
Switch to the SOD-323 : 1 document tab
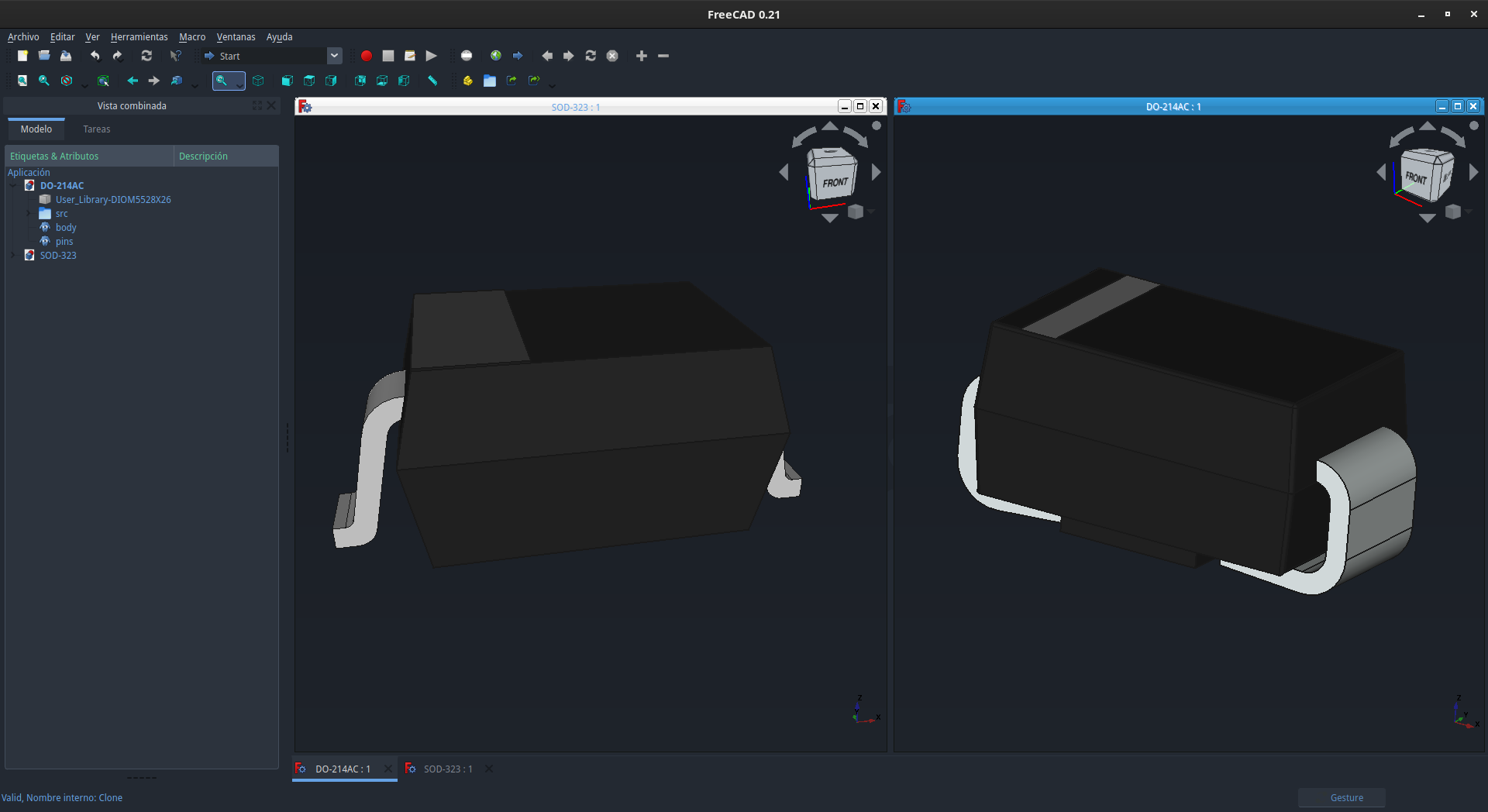coord(448,769)
